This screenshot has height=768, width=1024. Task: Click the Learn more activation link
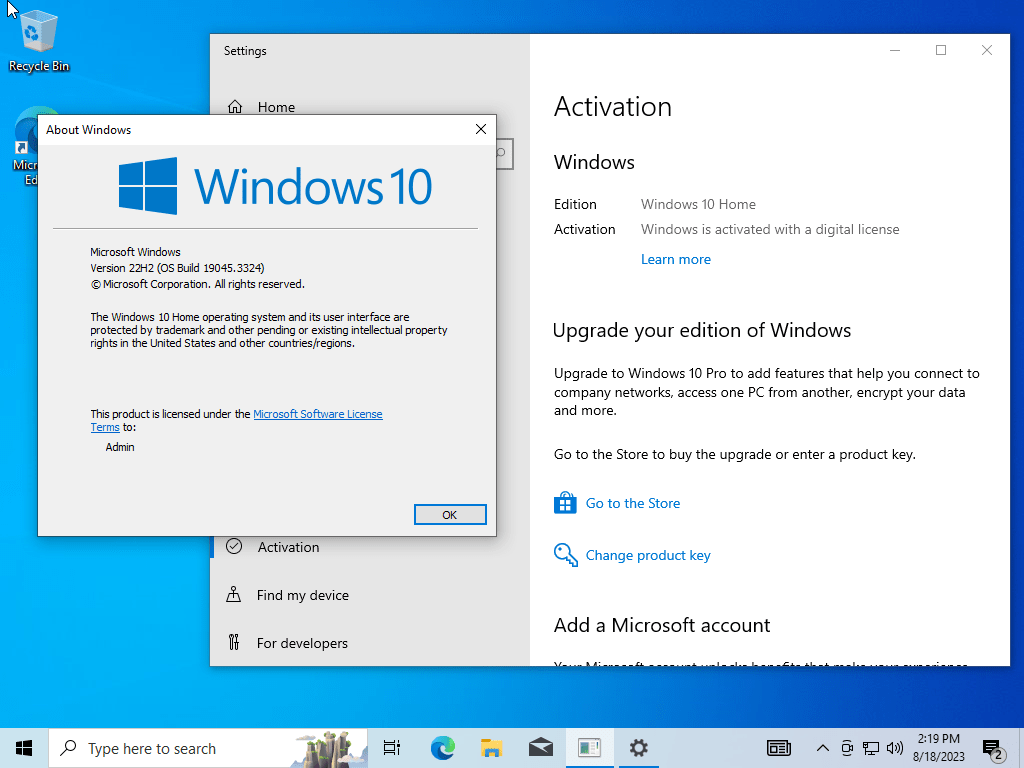click(675, 259)
